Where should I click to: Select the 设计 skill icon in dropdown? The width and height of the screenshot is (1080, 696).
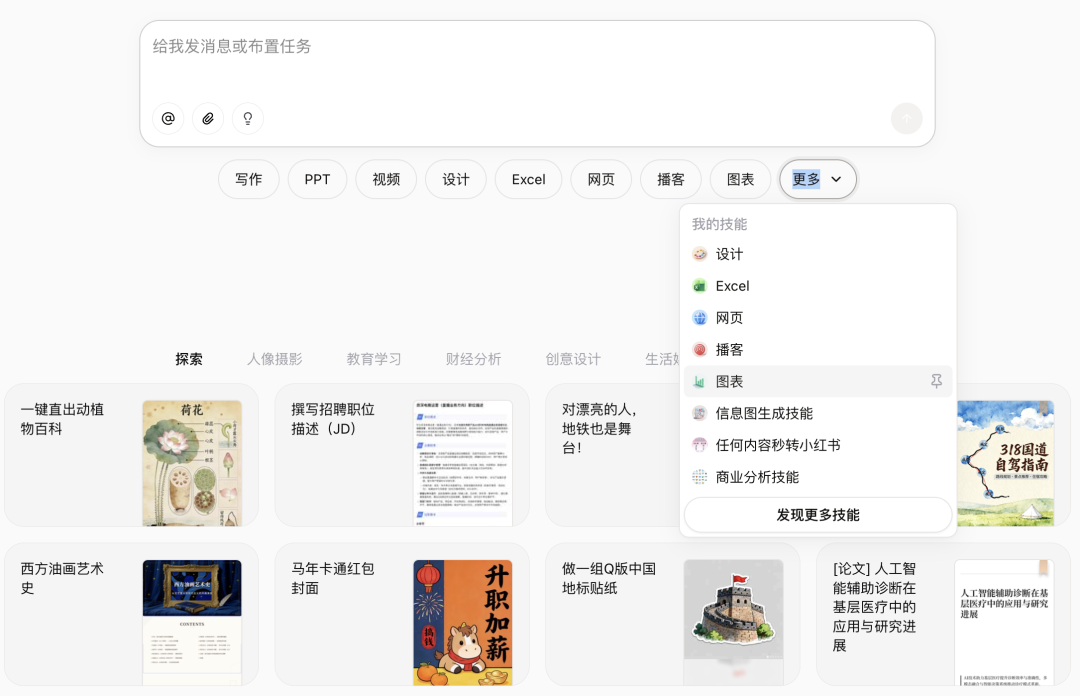(700, 254)
